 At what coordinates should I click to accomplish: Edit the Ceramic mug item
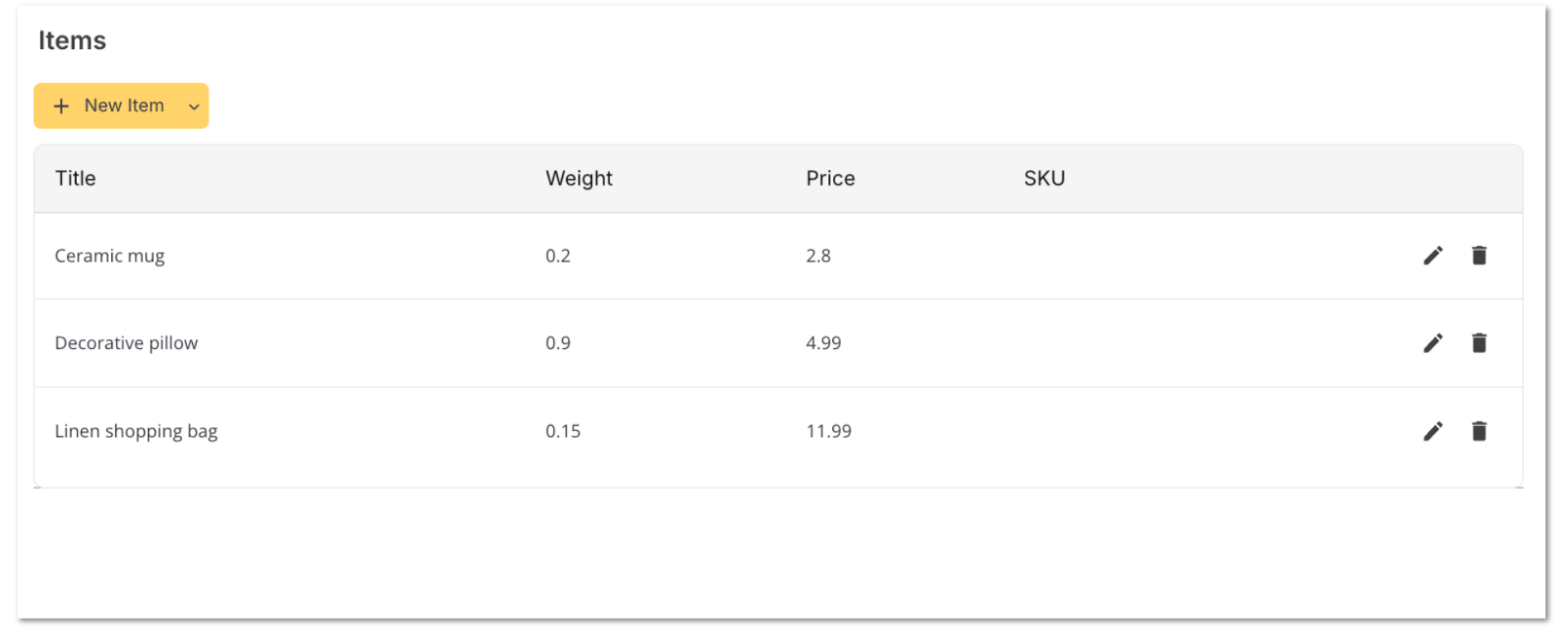1432,256
